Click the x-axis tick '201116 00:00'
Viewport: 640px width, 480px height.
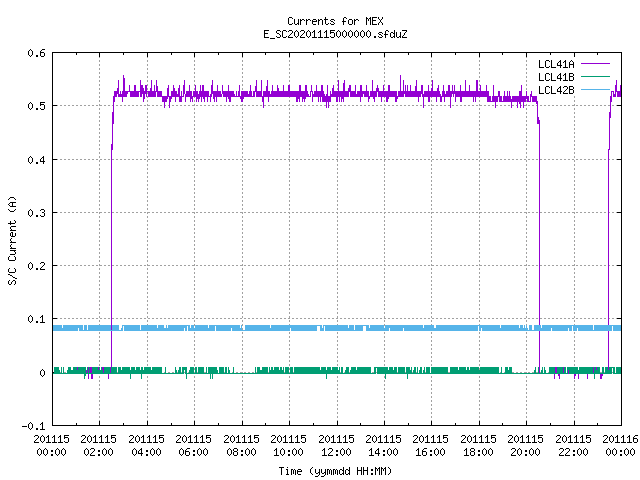coord(620,446)
